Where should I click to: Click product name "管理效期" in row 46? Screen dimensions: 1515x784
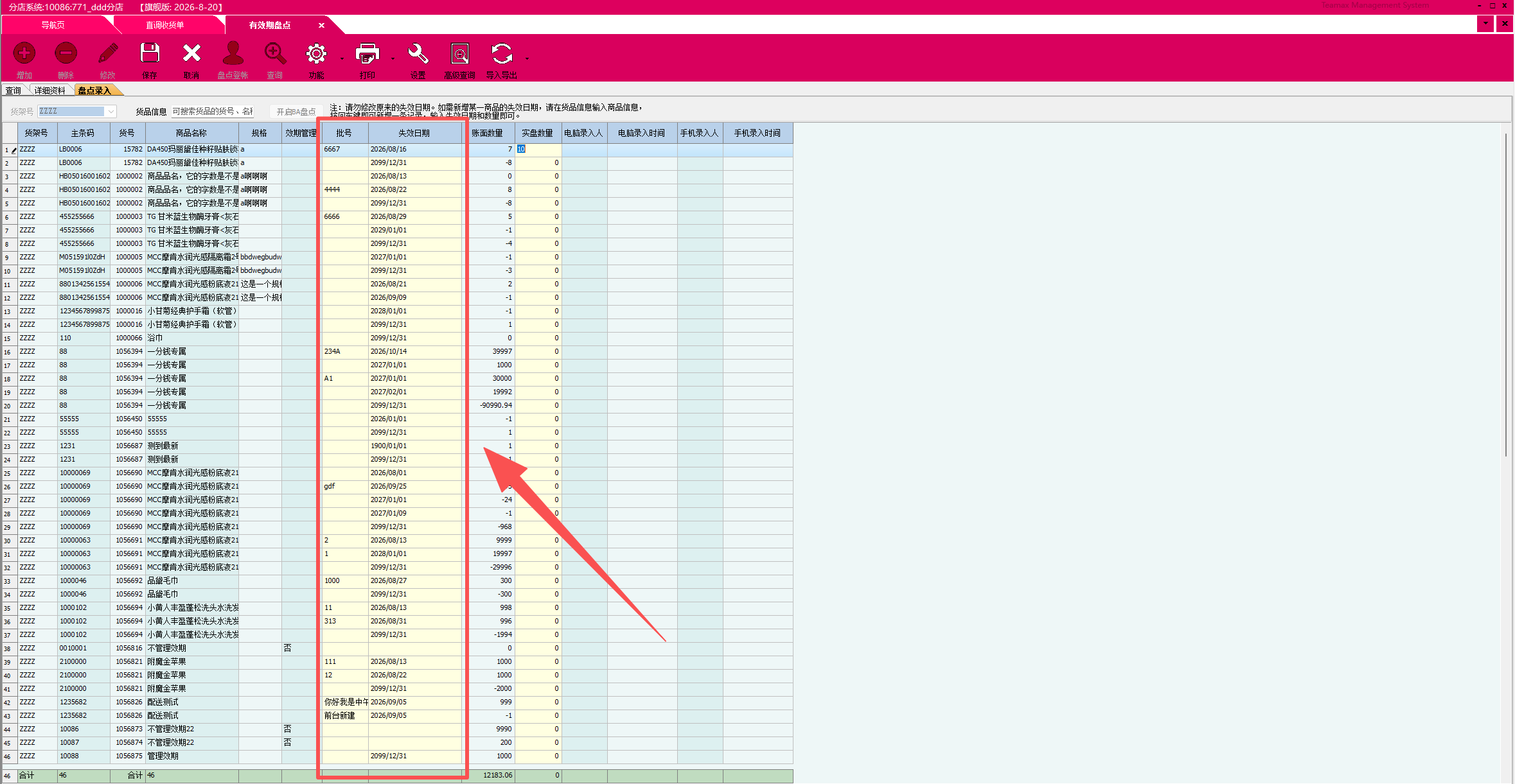coord(192,756)
